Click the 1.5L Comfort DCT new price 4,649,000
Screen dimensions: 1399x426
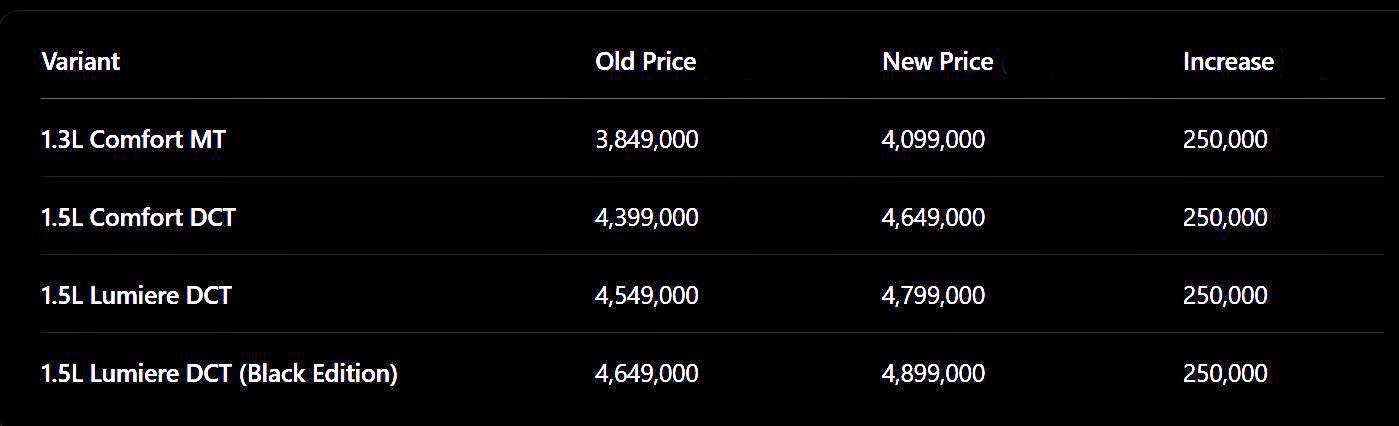tap(933, 218)
